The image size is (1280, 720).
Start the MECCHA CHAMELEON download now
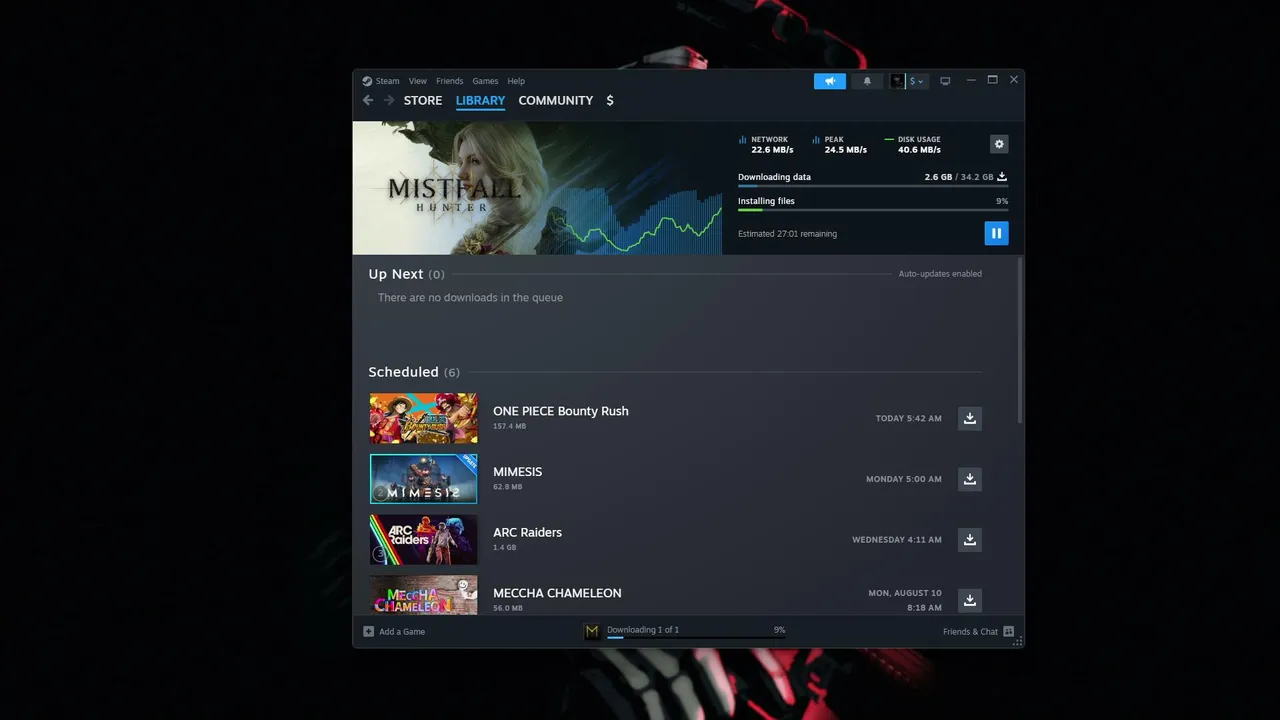point(970,600)
